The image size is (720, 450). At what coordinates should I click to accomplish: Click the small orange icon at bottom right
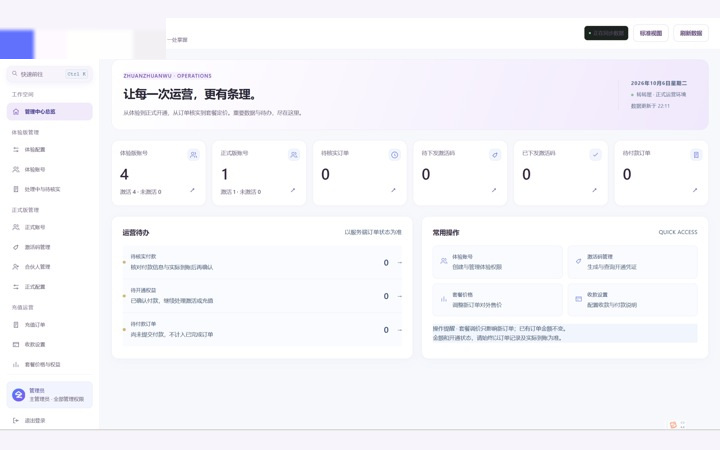(673, 425)
